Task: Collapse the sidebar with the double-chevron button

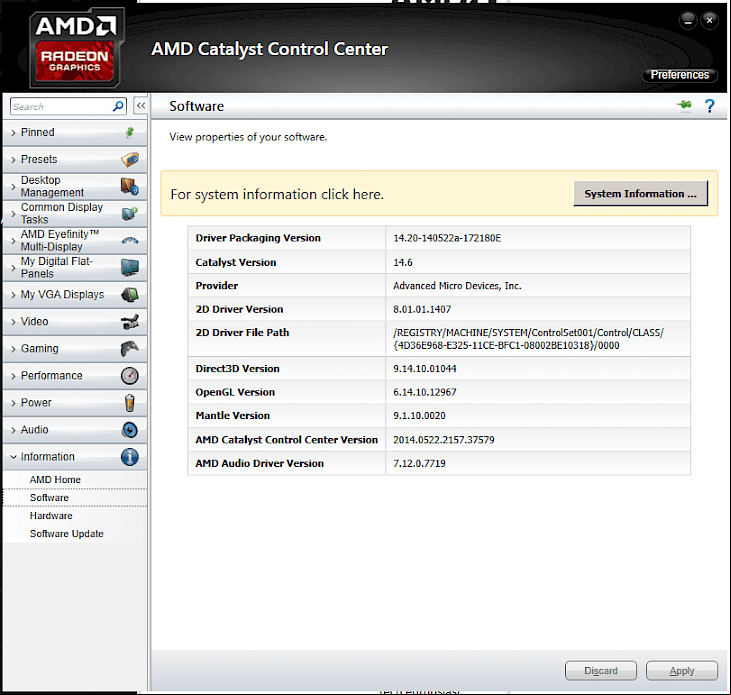Action: click(141, 106)
